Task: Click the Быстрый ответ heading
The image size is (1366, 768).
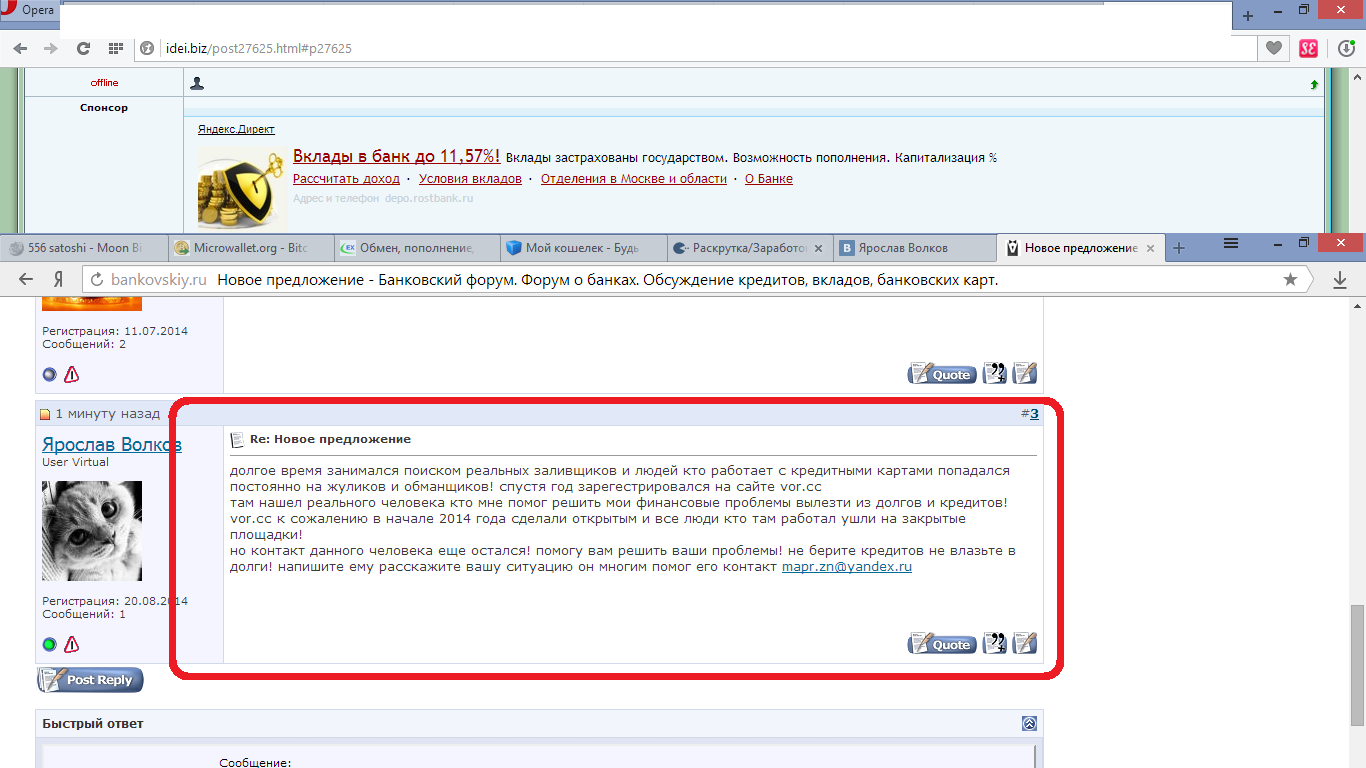Action: 93,723
